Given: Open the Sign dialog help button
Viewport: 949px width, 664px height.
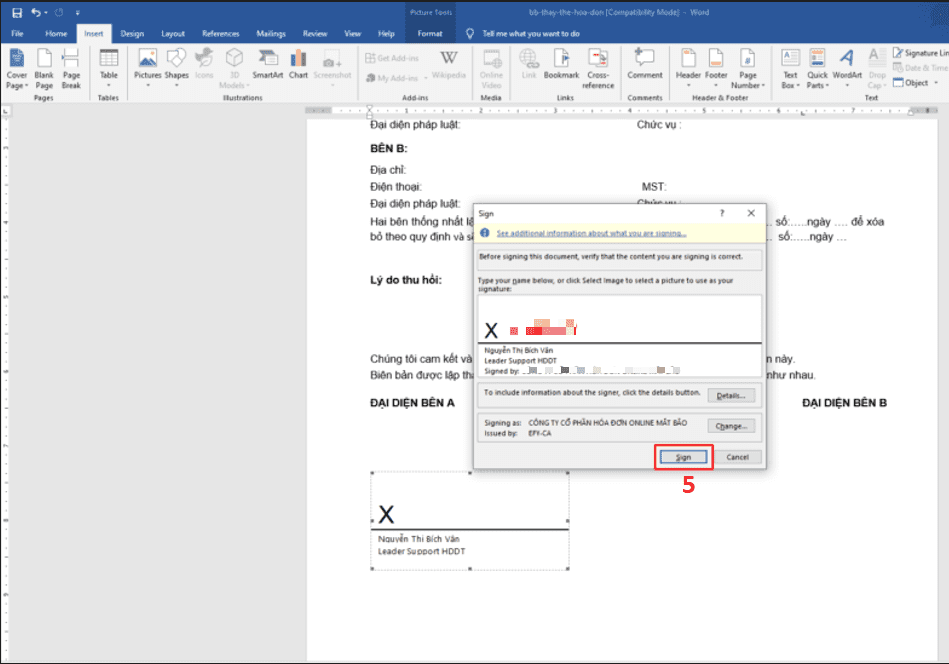Looking at the screenshot, I should tap(722, 213).
